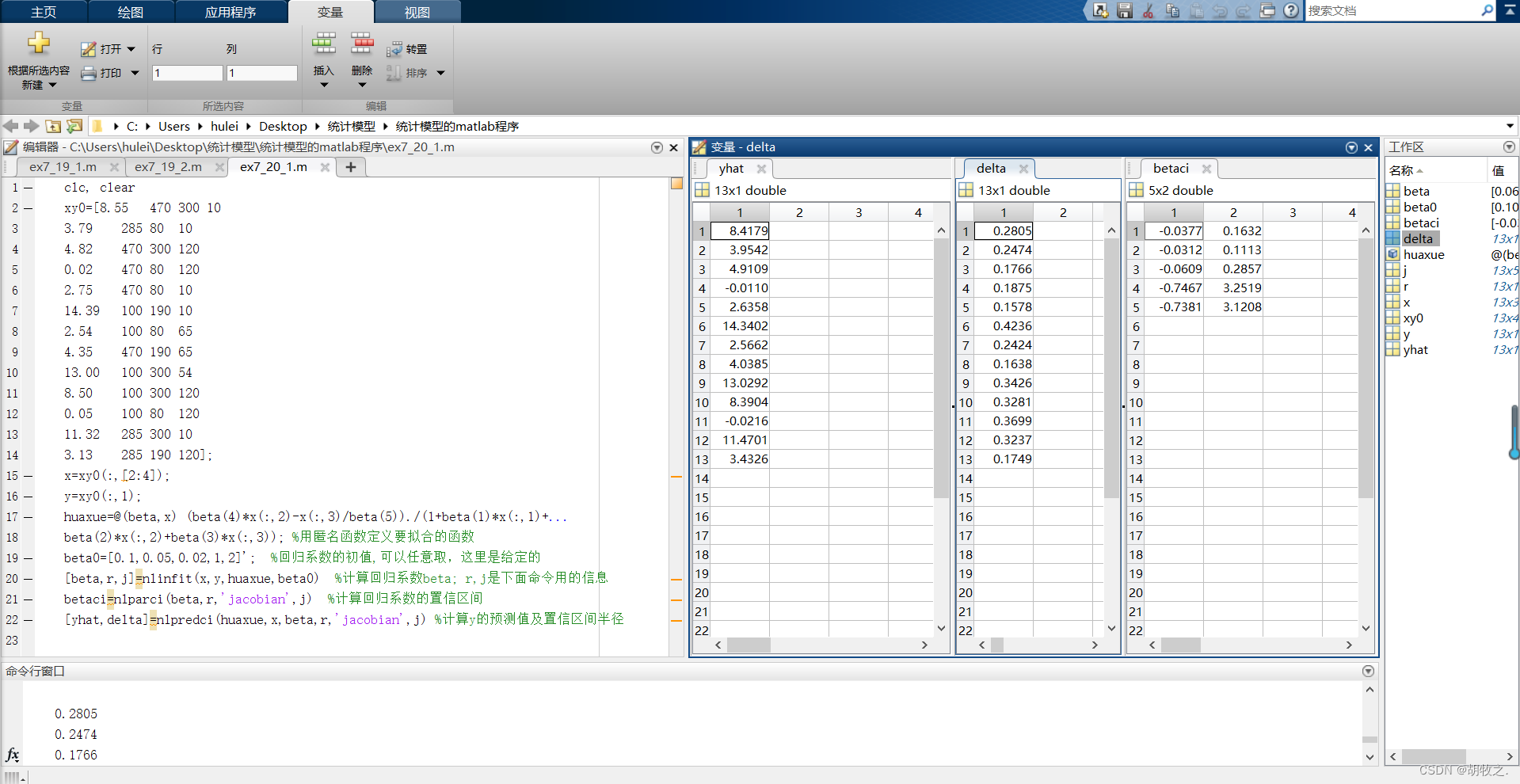Click Users in the folder path
This screenshot has height=784, width=1520.
coord(174,127)
